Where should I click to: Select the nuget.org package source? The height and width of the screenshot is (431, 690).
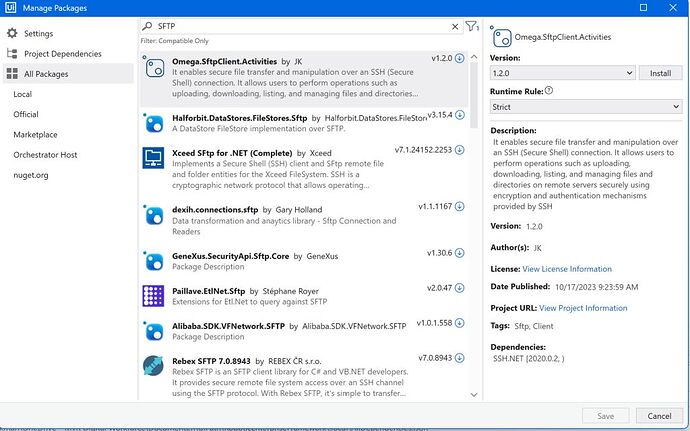click(x=31, y=175)
